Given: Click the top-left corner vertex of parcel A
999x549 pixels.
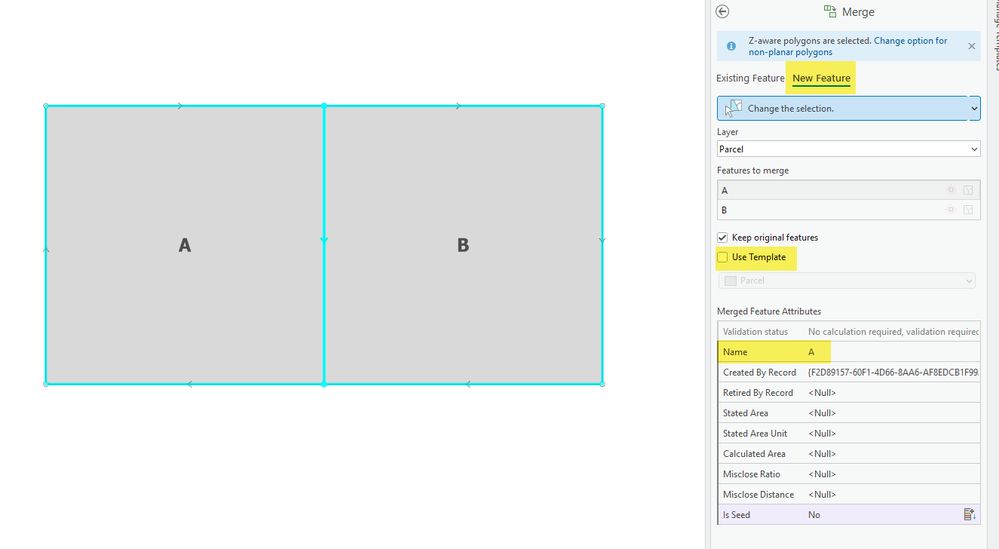Looking at the screenshot, I should click(x=46, y=106).
